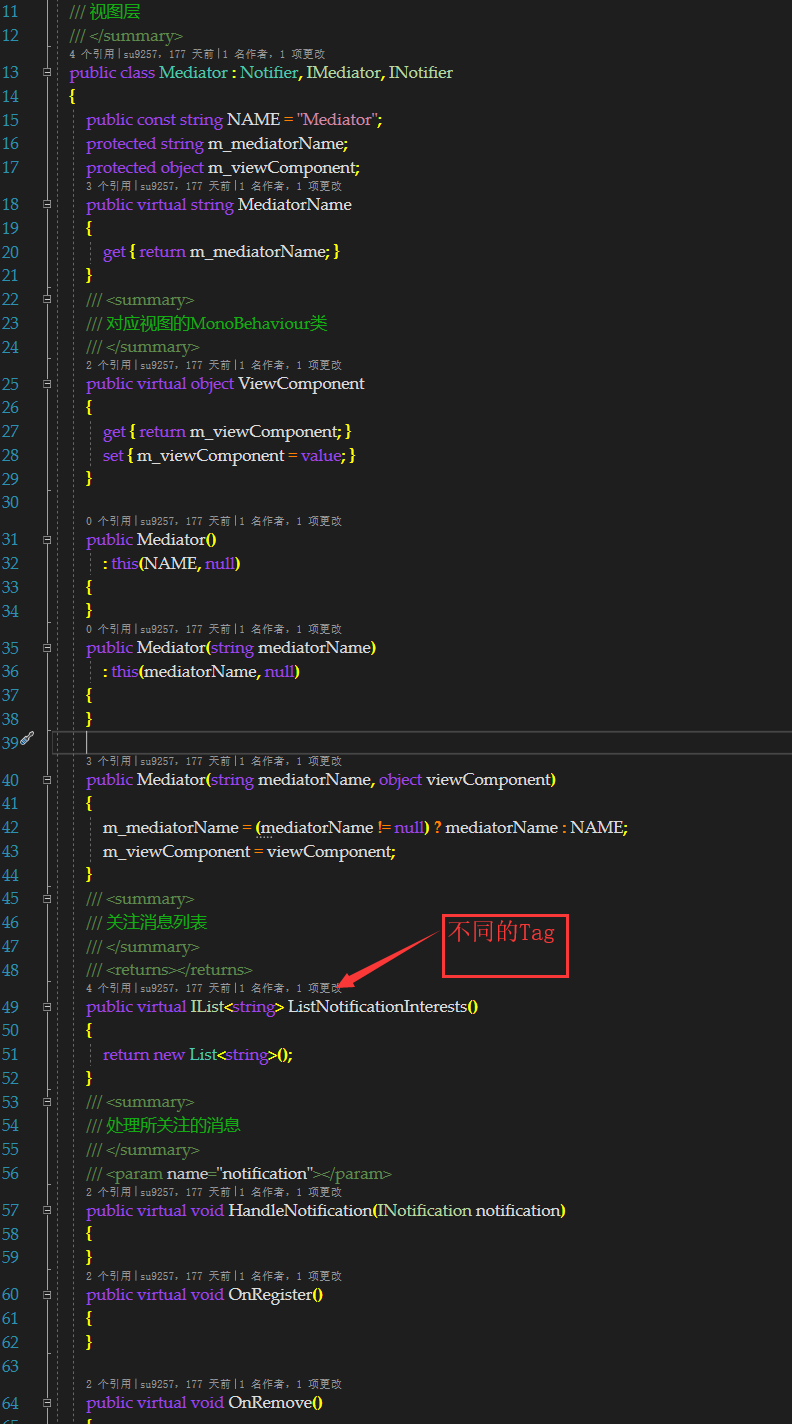Image resolution: width=792 pixels, height=1424 pixels.
Task: Click IMediator interface name on line 13
Action: click(x=343, y=73)
